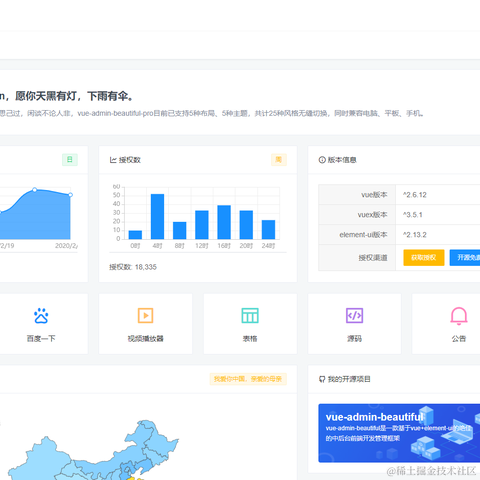Select the 24时 bar in chart
Viewport: 480px width, 480px height.
268,229
